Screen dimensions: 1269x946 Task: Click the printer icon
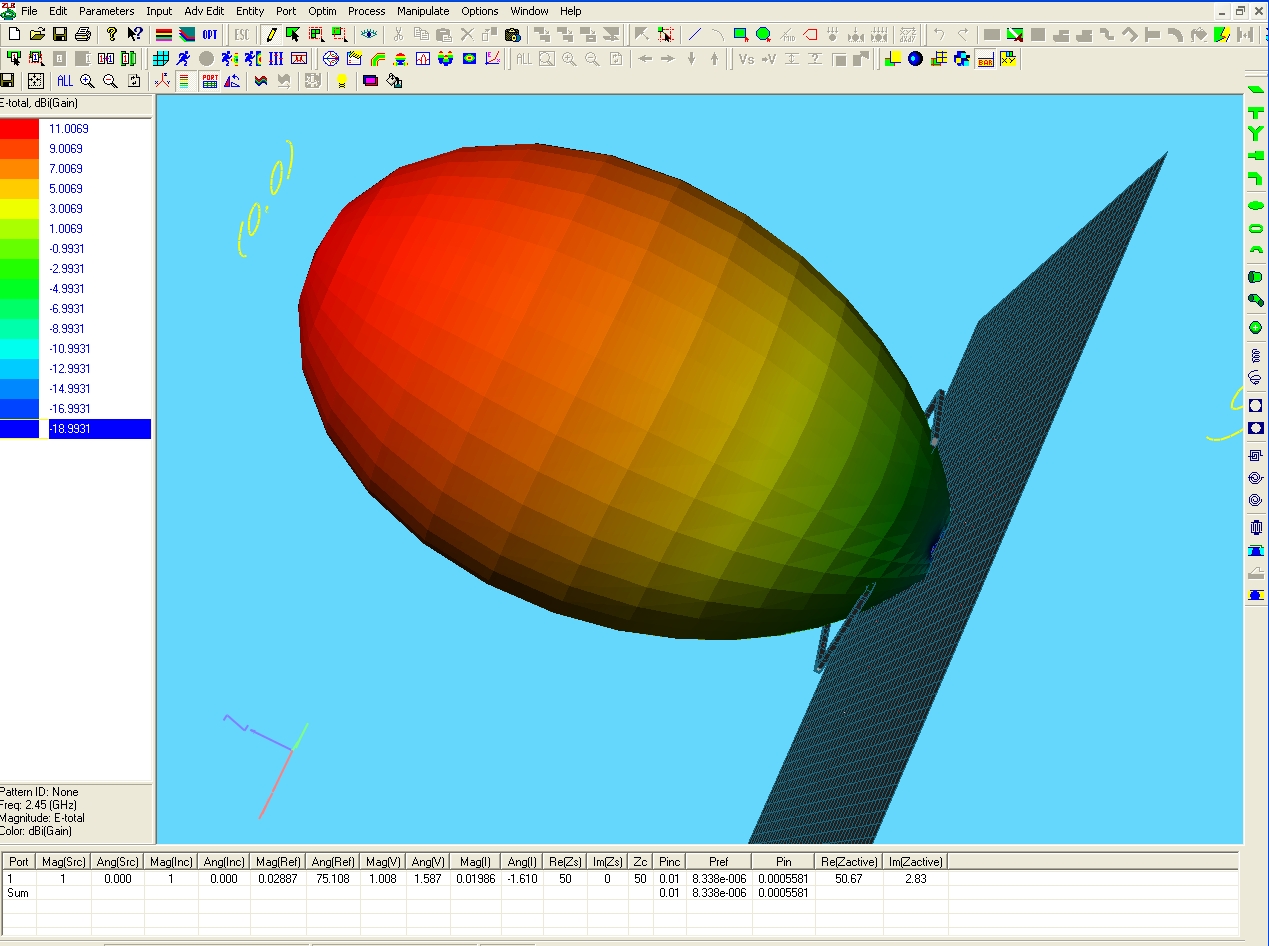coord(83,34)
